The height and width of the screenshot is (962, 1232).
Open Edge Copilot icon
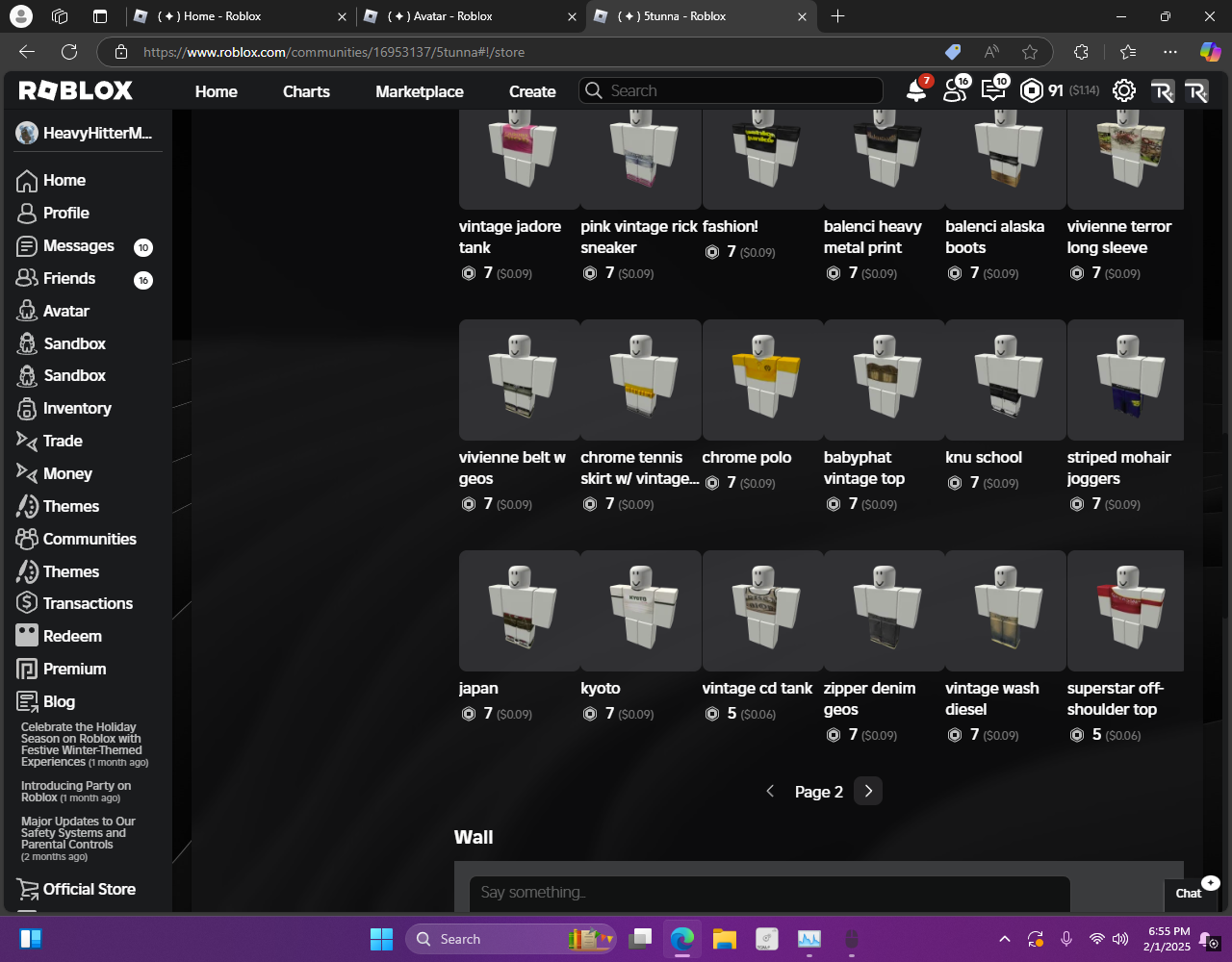pos(1209,52)
